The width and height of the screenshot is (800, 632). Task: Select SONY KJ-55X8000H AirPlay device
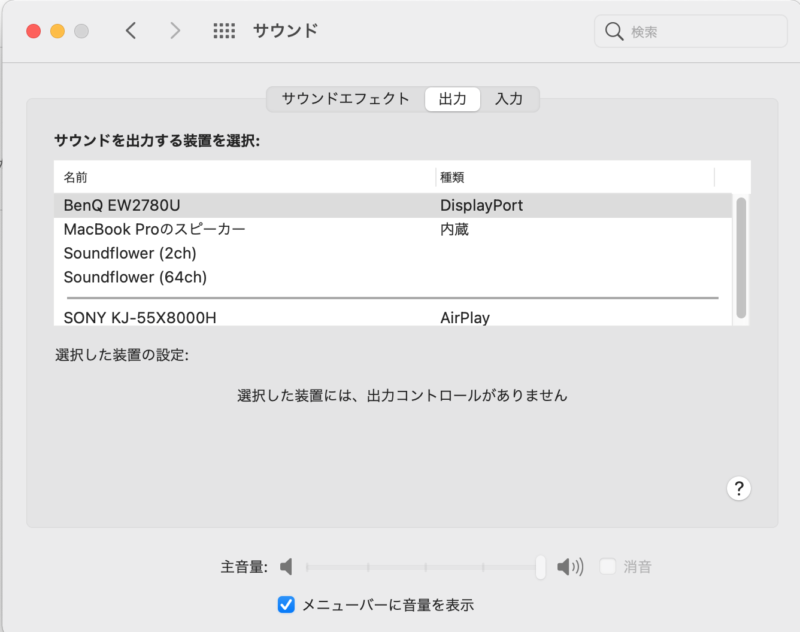coord(393,318)
